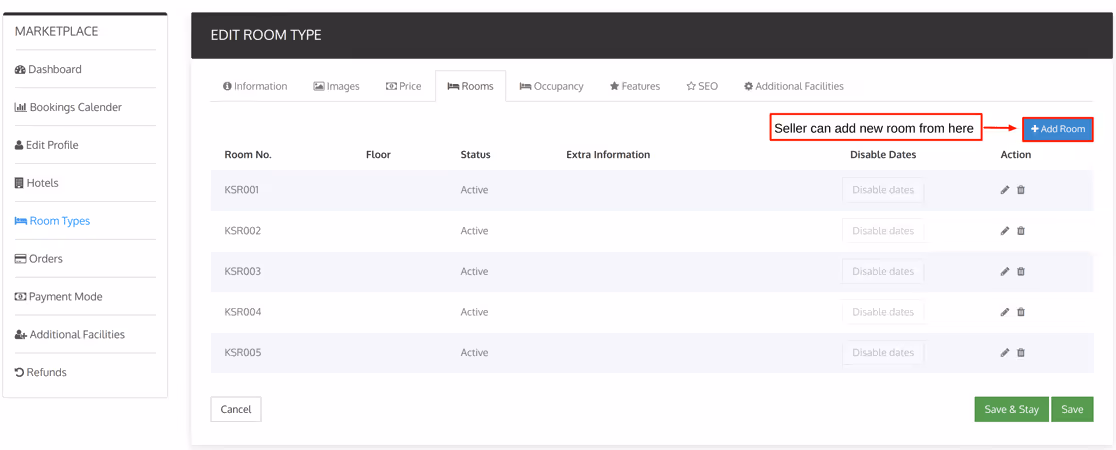Delete room KSR003 using trash icon
This screenshot has height=450, width=1116.
coord(1021,271)
